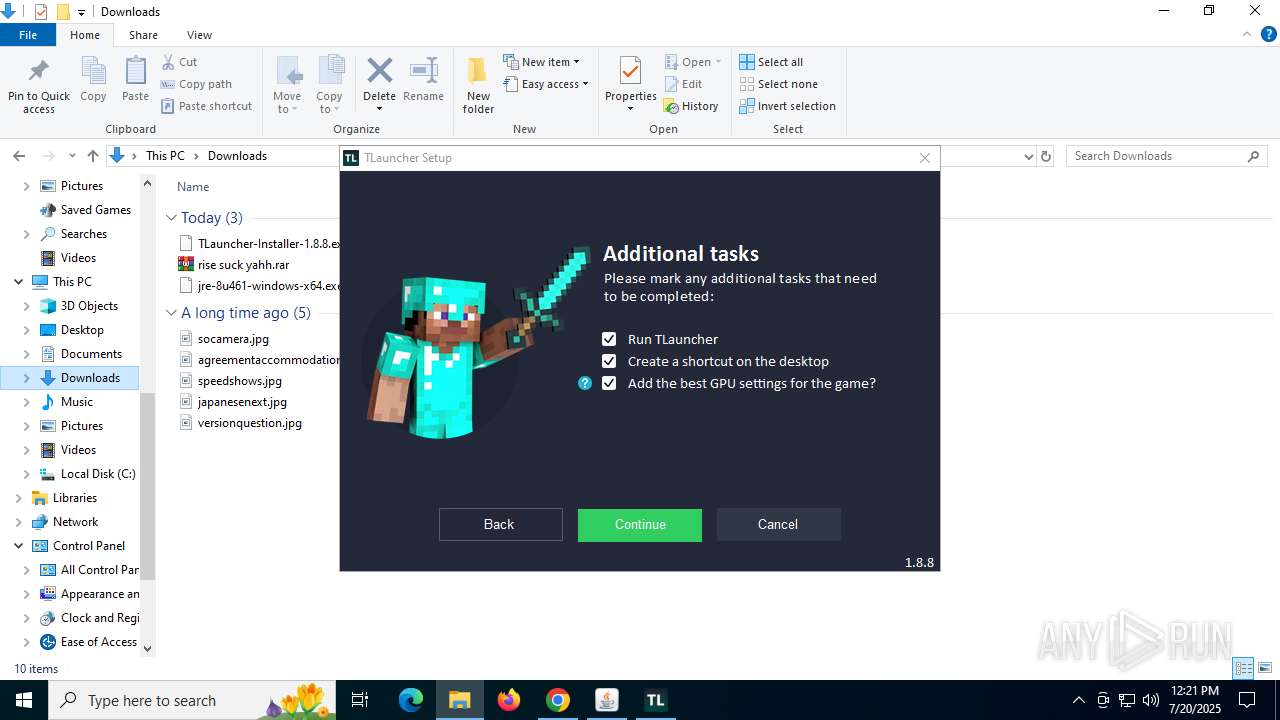The image size is (1280, 720).
Task: Check off Run TLauncher option
Action: point(609,339)
